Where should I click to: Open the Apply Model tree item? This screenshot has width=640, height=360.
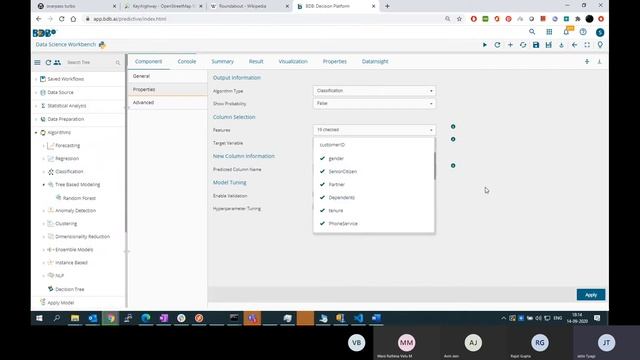point(60,302)
